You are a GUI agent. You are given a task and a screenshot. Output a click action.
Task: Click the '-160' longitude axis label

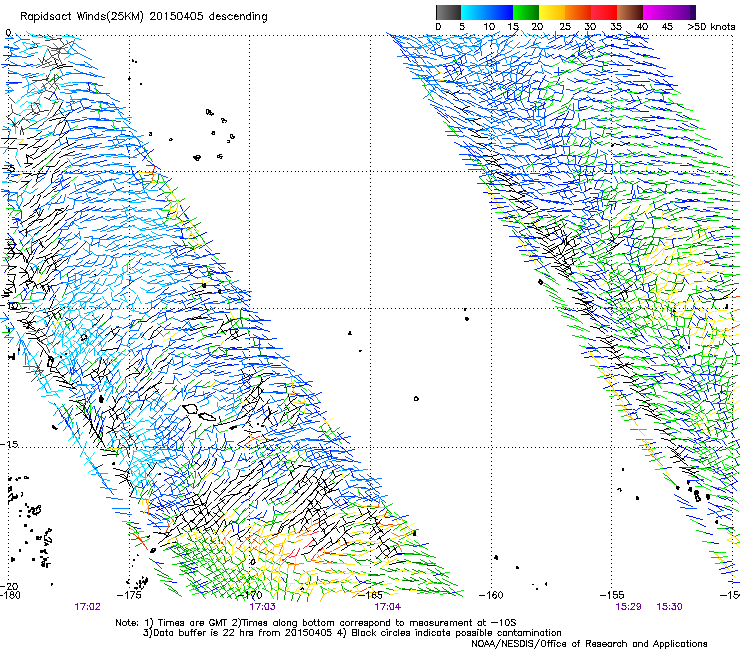[491, 595]
